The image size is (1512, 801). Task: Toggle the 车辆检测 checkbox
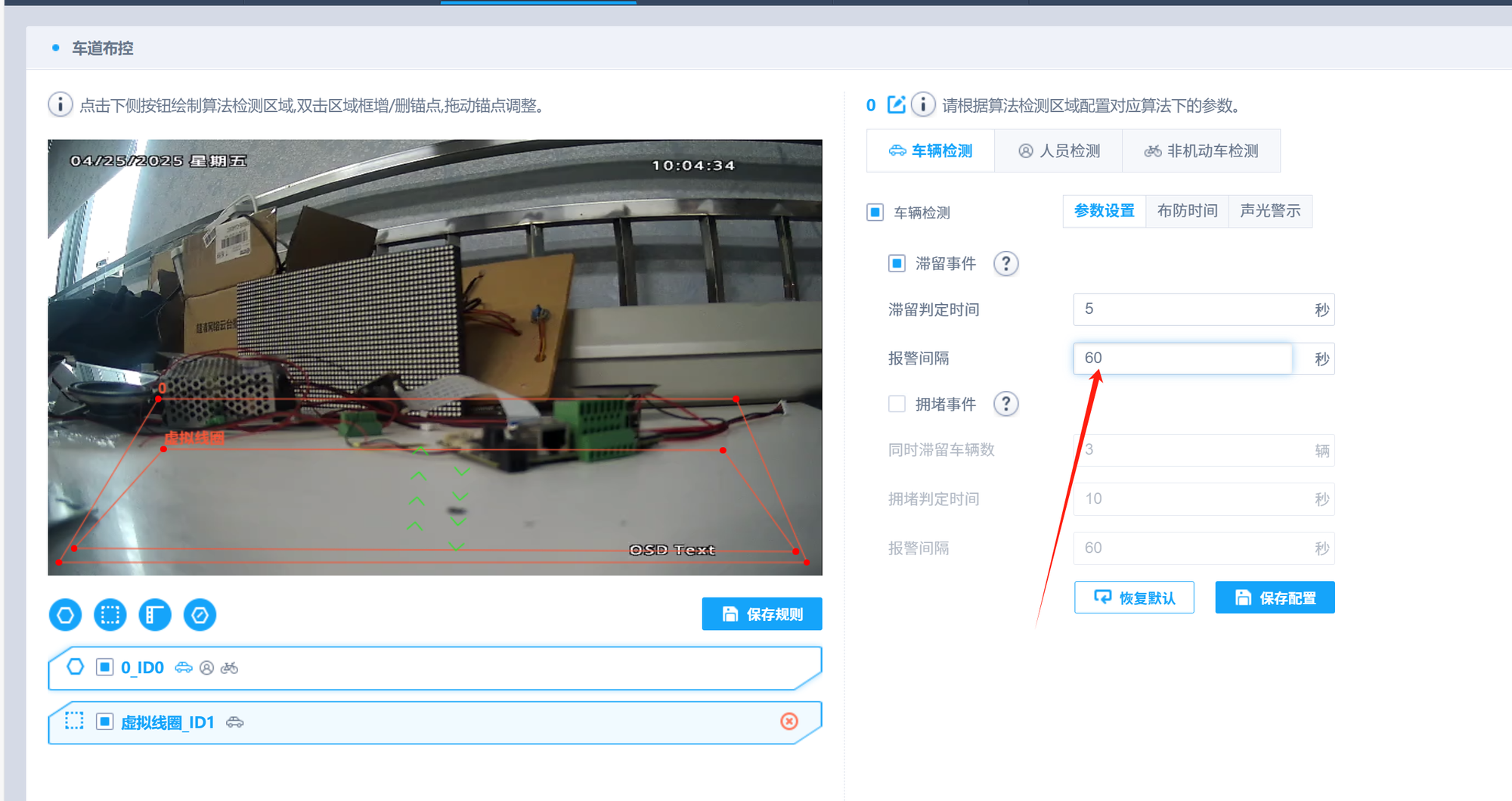click(875, 213)
